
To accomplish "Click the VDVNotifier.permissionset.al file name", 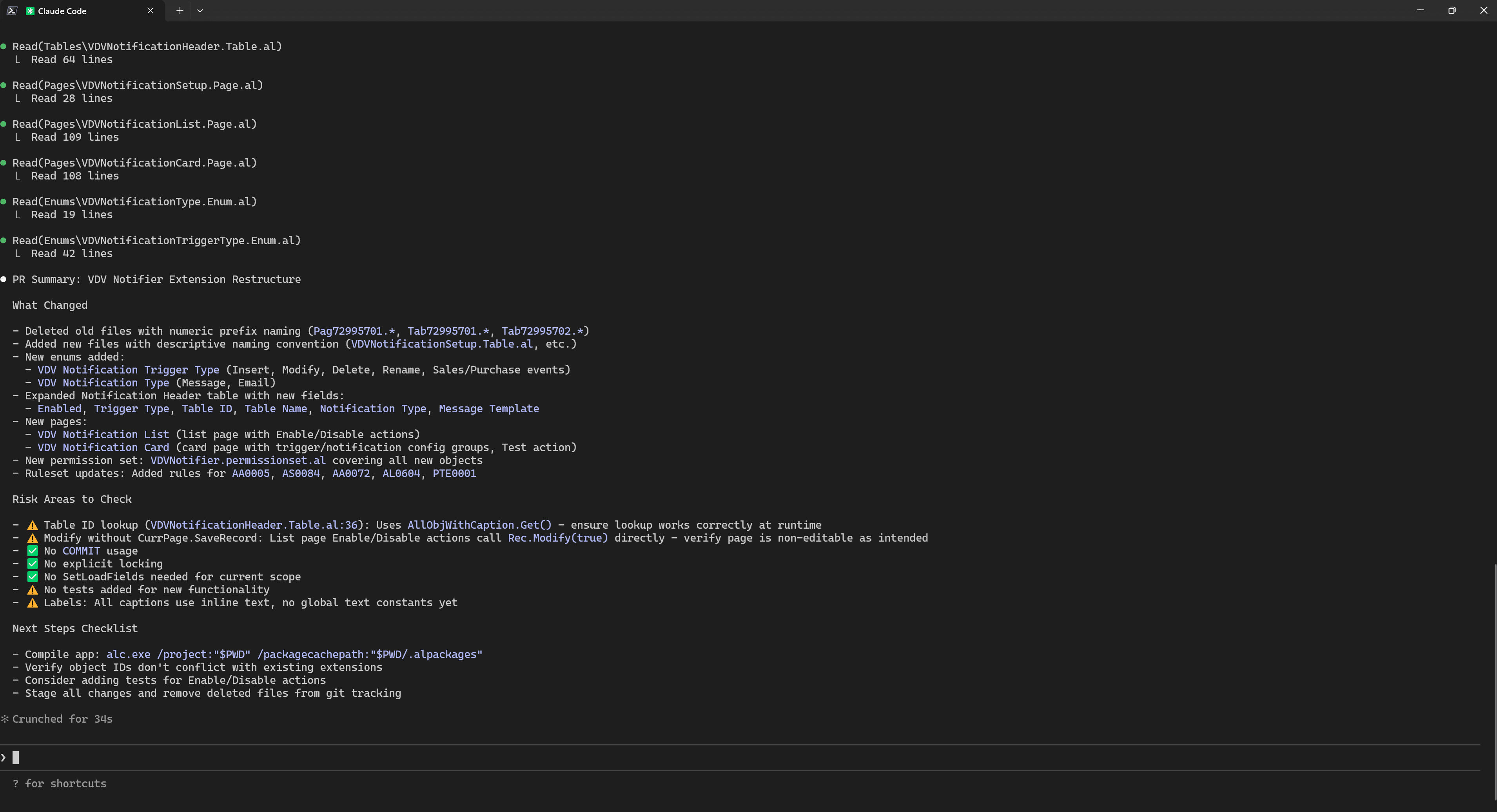I will pos(238,460).
